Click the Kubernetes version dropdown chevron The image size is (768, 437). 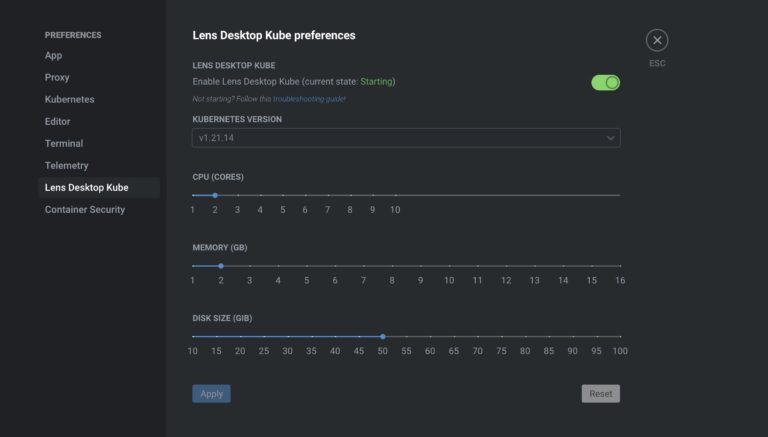(x=610, y=138)
